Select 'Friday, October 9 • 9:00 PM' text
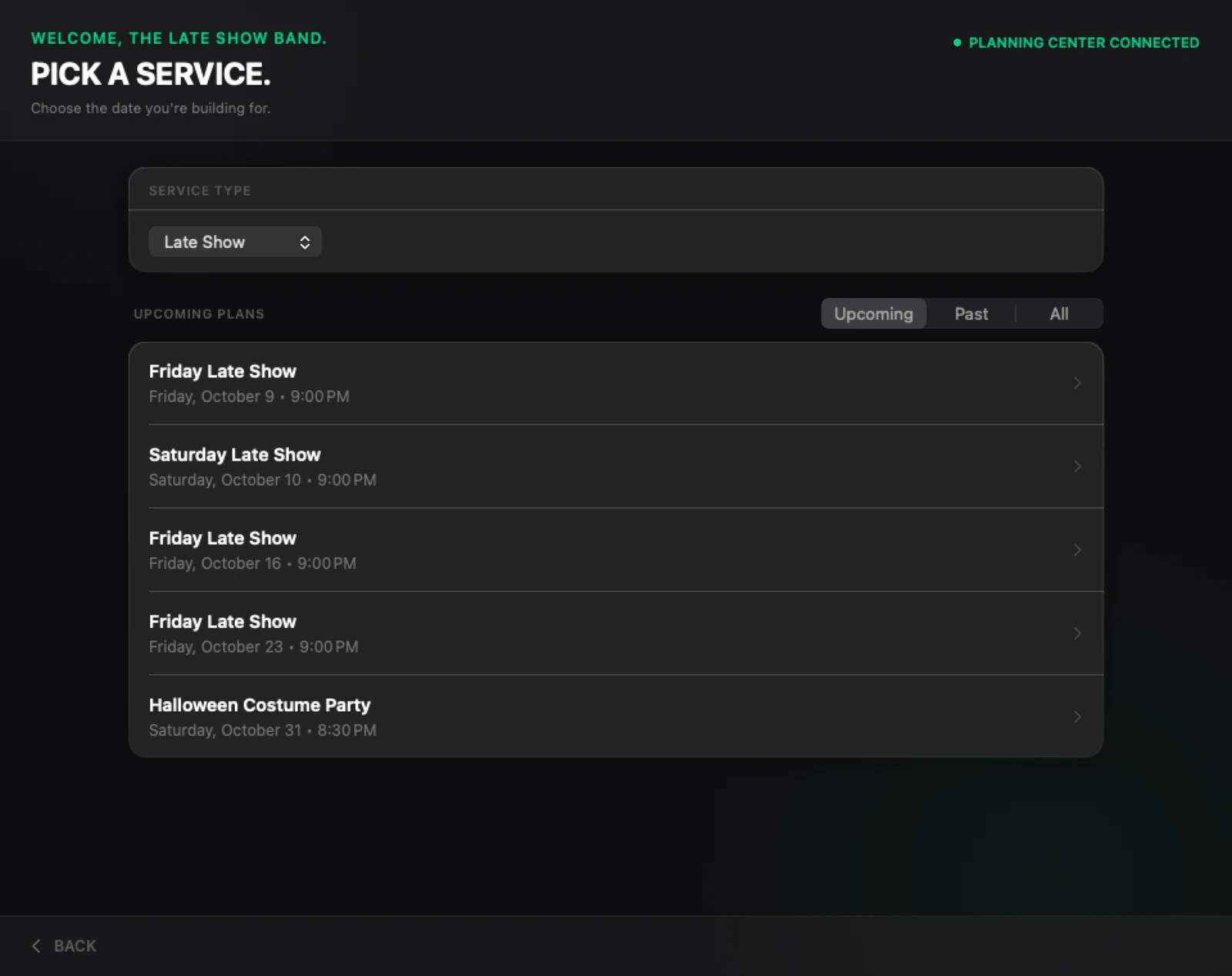1232x976 pixels. point(249,397)
